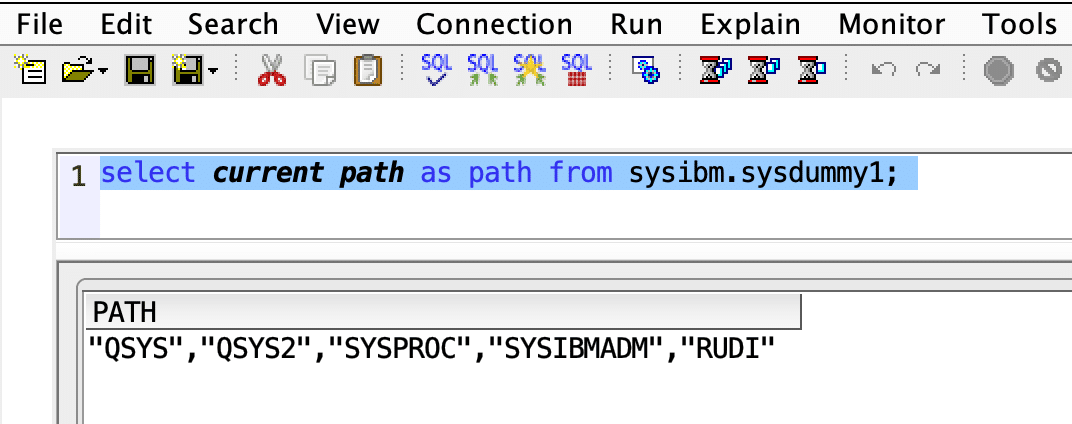Image resolution: width=1072 pixels, height=424 pixels.
Task: Click the gray Stop octagon icon
Action: pyautogui.click(x=998, y=70)
